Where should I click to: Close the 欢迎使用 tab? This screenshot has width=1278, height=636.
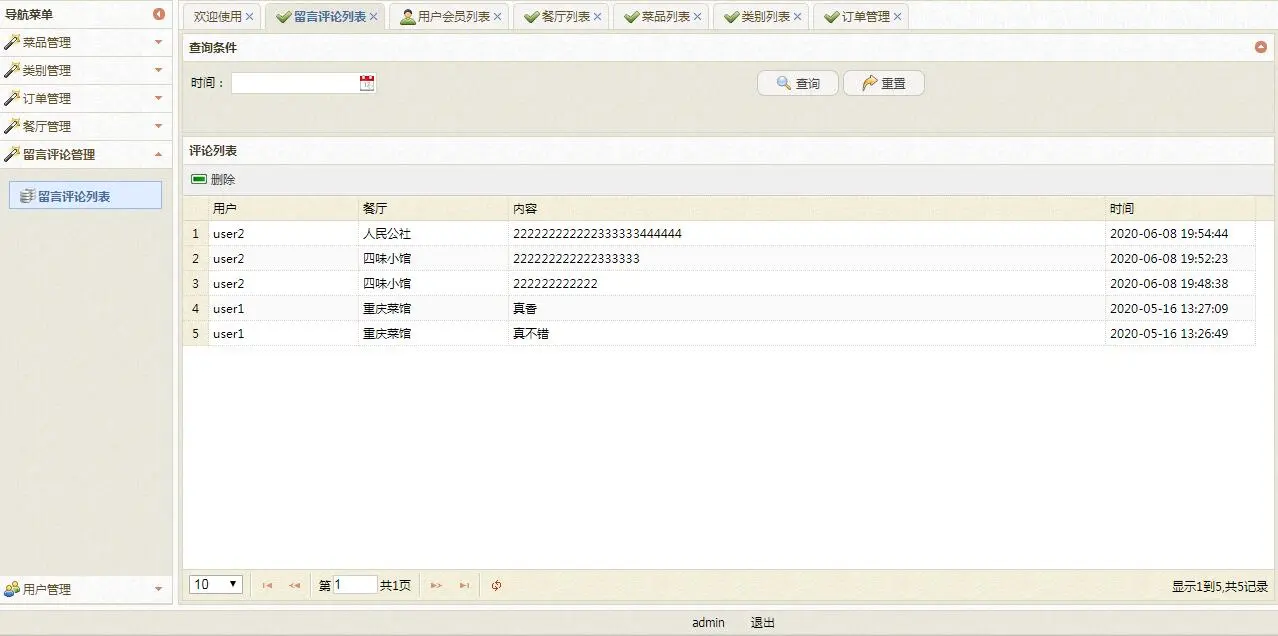250,17
